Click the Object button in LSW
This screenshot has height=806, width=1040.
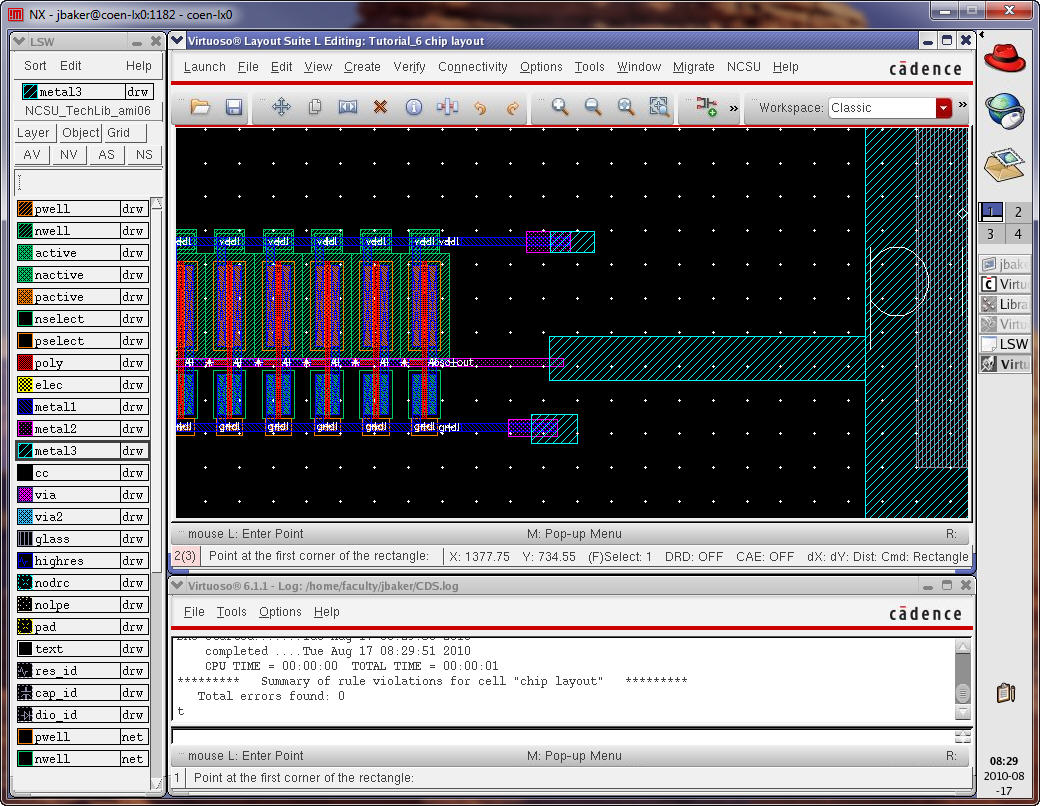(80, 133)
